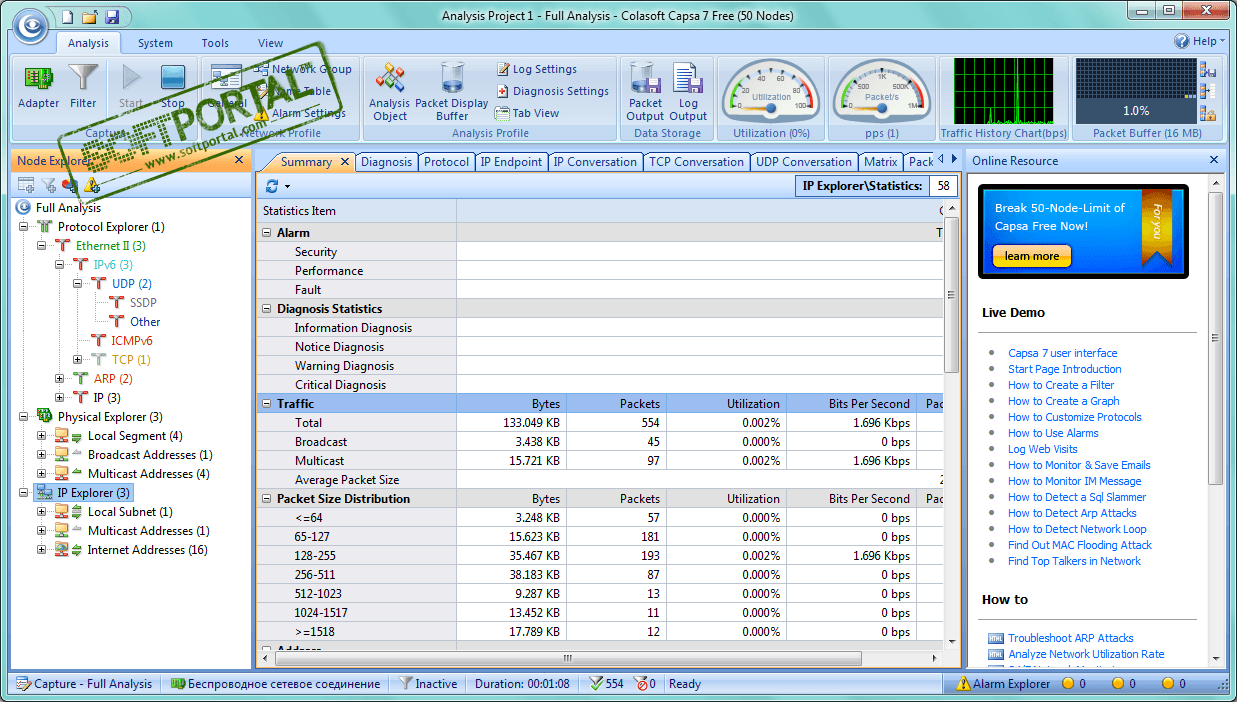
Task: Open Log Output settings
Action: point(688,92)
